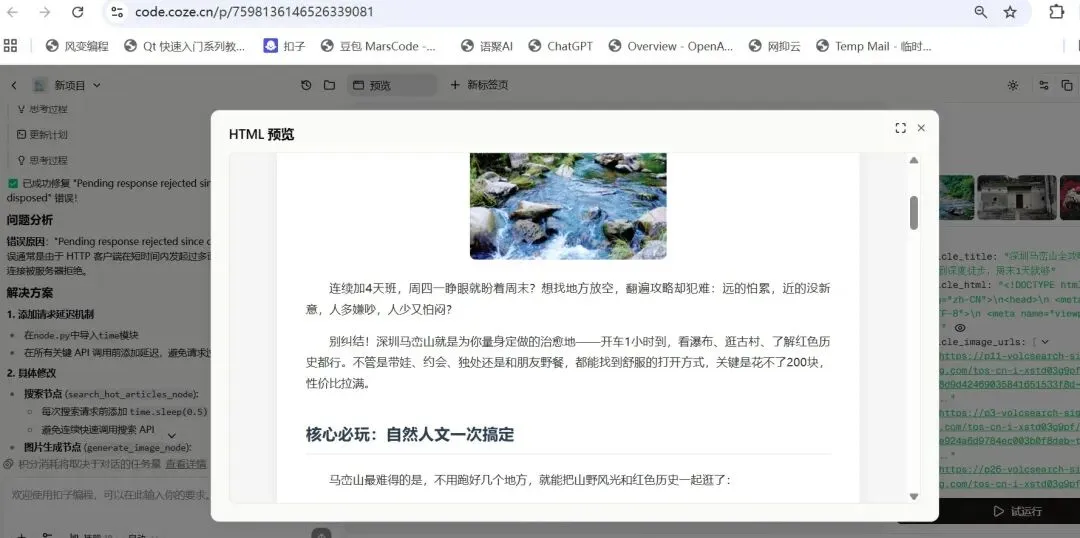Open the old village house thumbnail
The image size is (1080, 538).
click(1017, 198)
